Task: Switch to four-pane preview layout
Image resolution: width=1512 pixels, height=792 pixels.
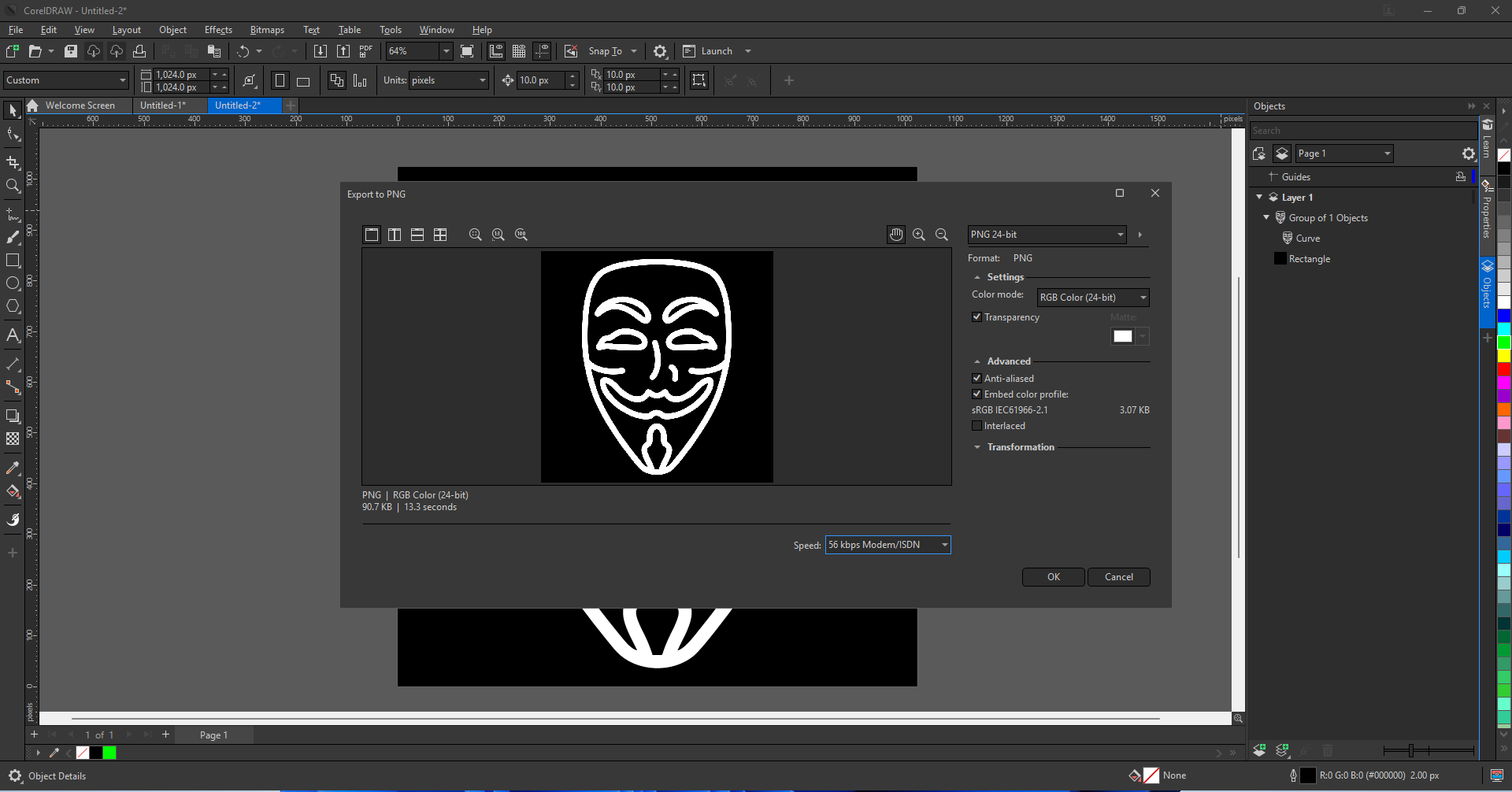Action: (x=440, y=235)
